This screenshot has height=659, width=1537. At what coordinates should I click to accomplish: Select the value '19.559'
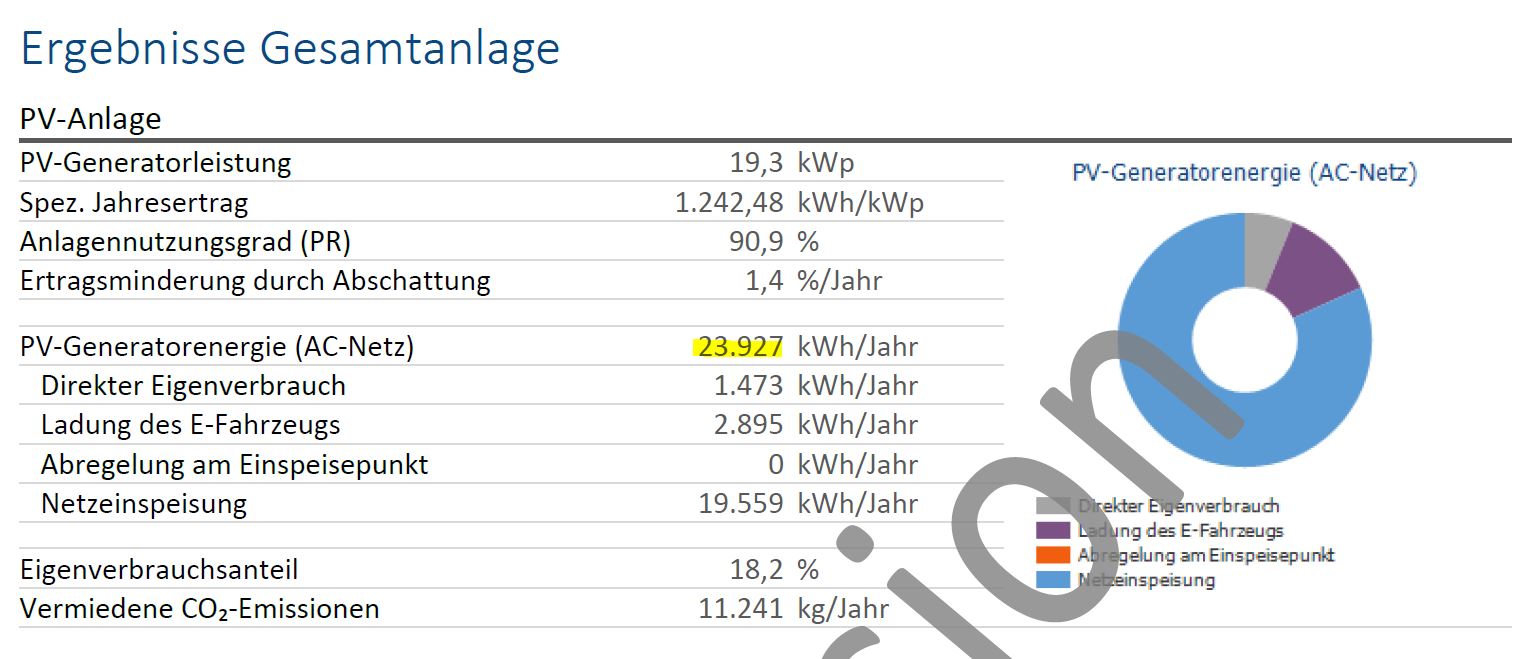(740, 503)
